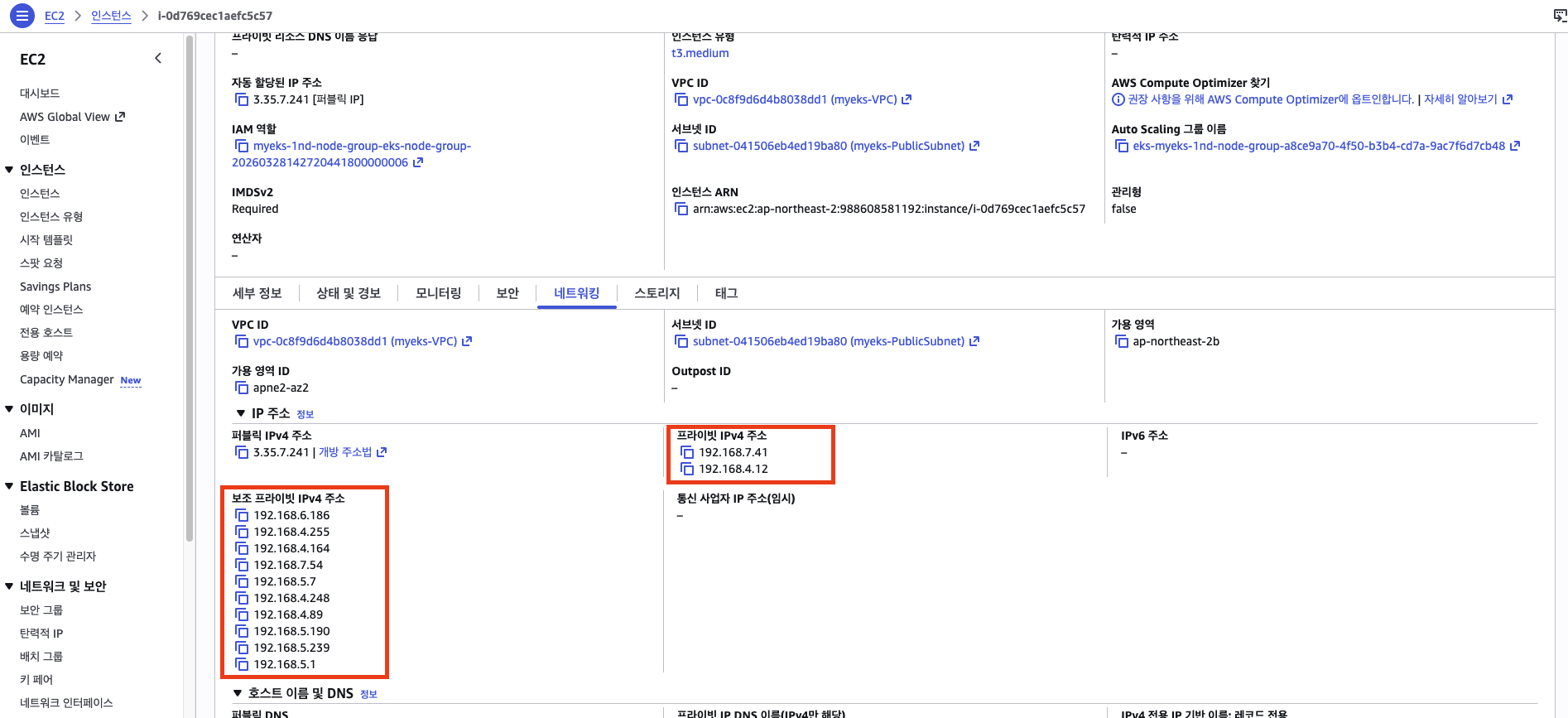1568x718 pixels.
Task: Open 보안 그룹 in the sidebar
Action: pos(41,610)
